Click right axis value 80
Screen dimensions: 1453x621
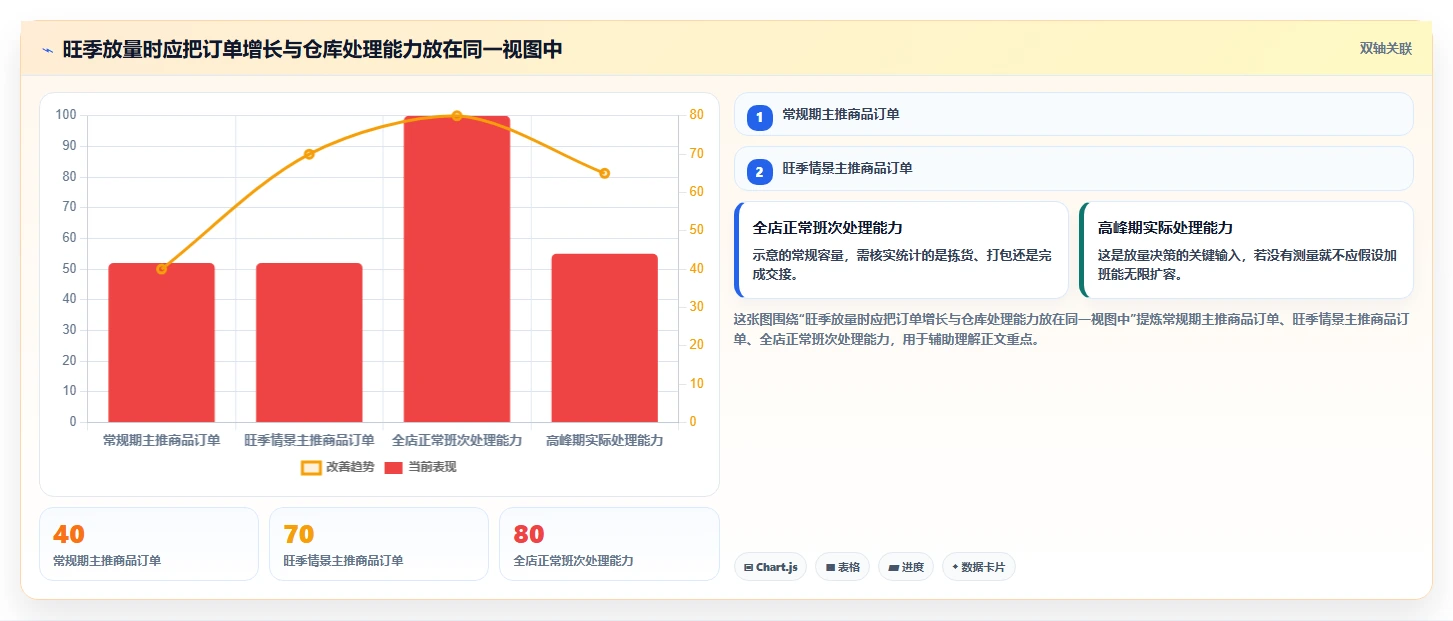[697, 115]
